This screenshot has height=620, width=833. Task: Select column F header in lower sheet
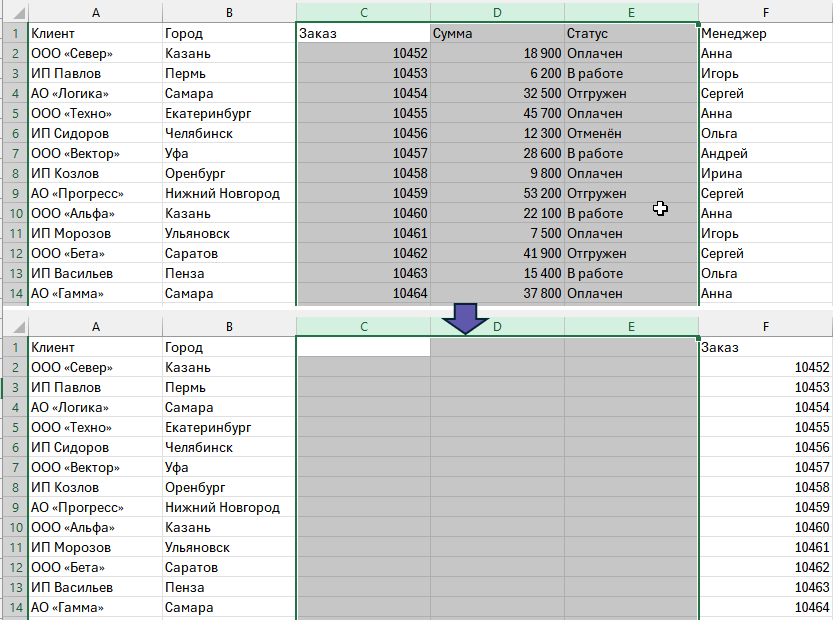point(765,327)
